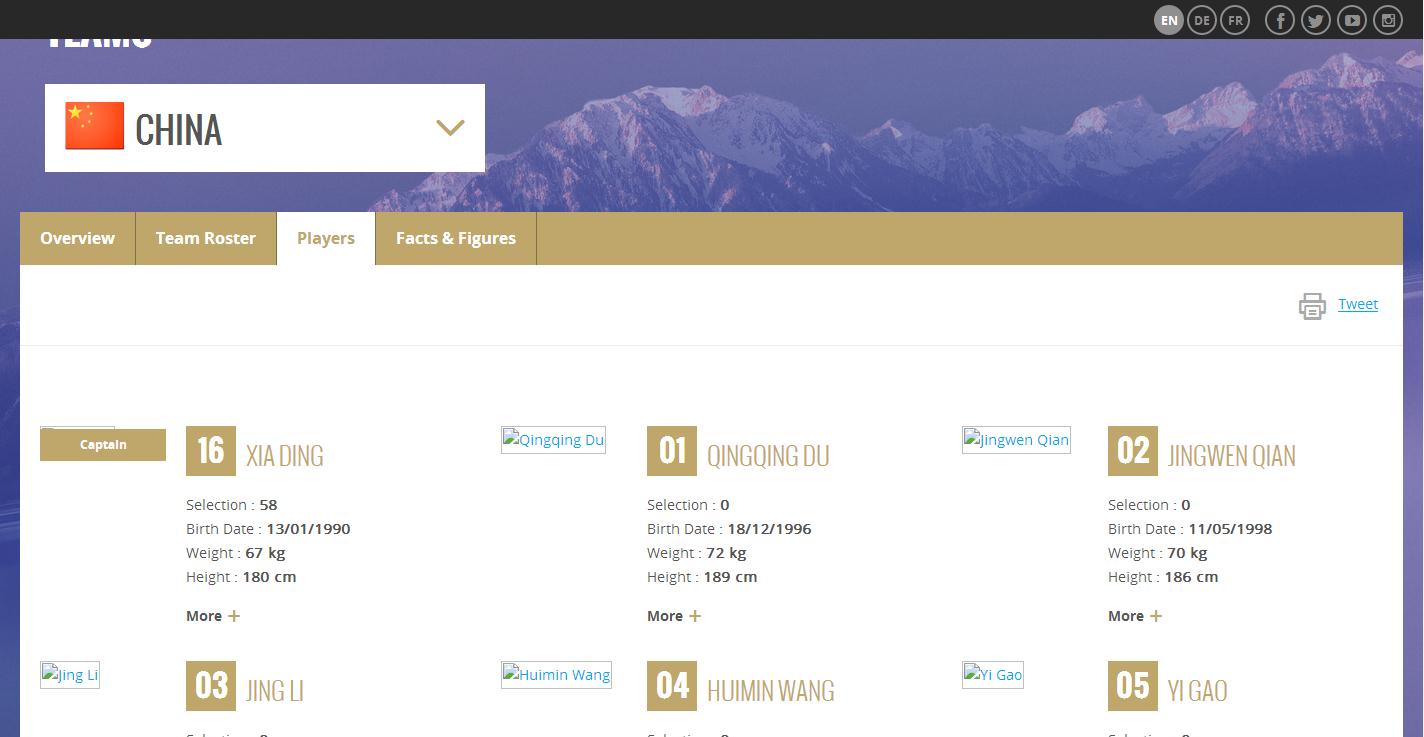
Task: Click jersey number 16 badge
Action: point(211,451)
